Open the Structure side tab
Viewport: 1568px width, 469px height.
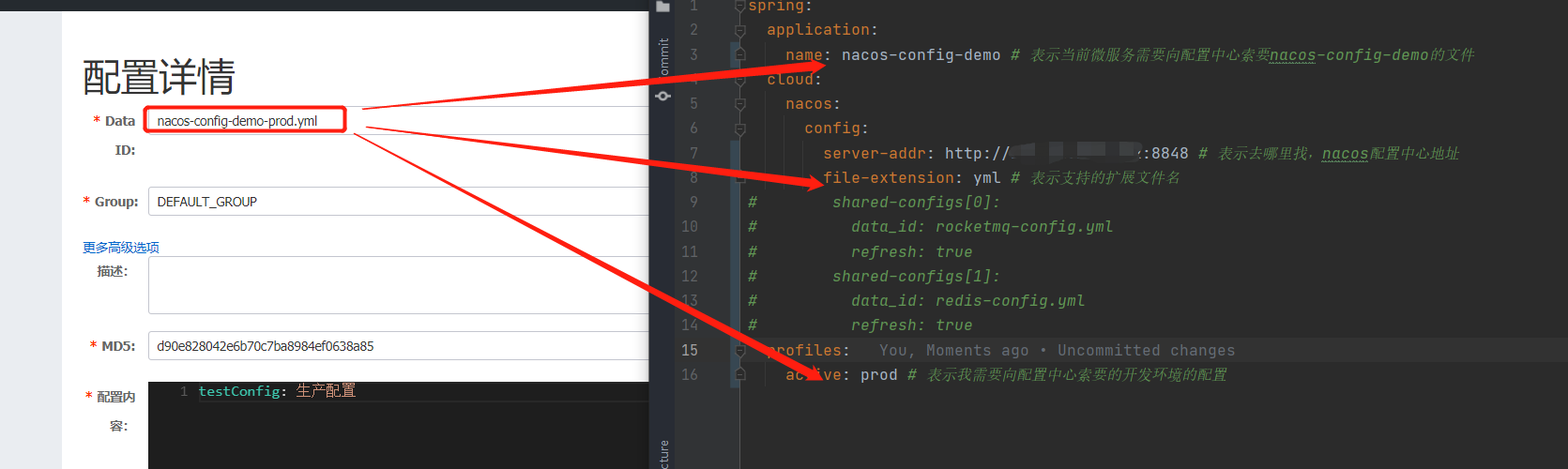click(x=663, y=454)
